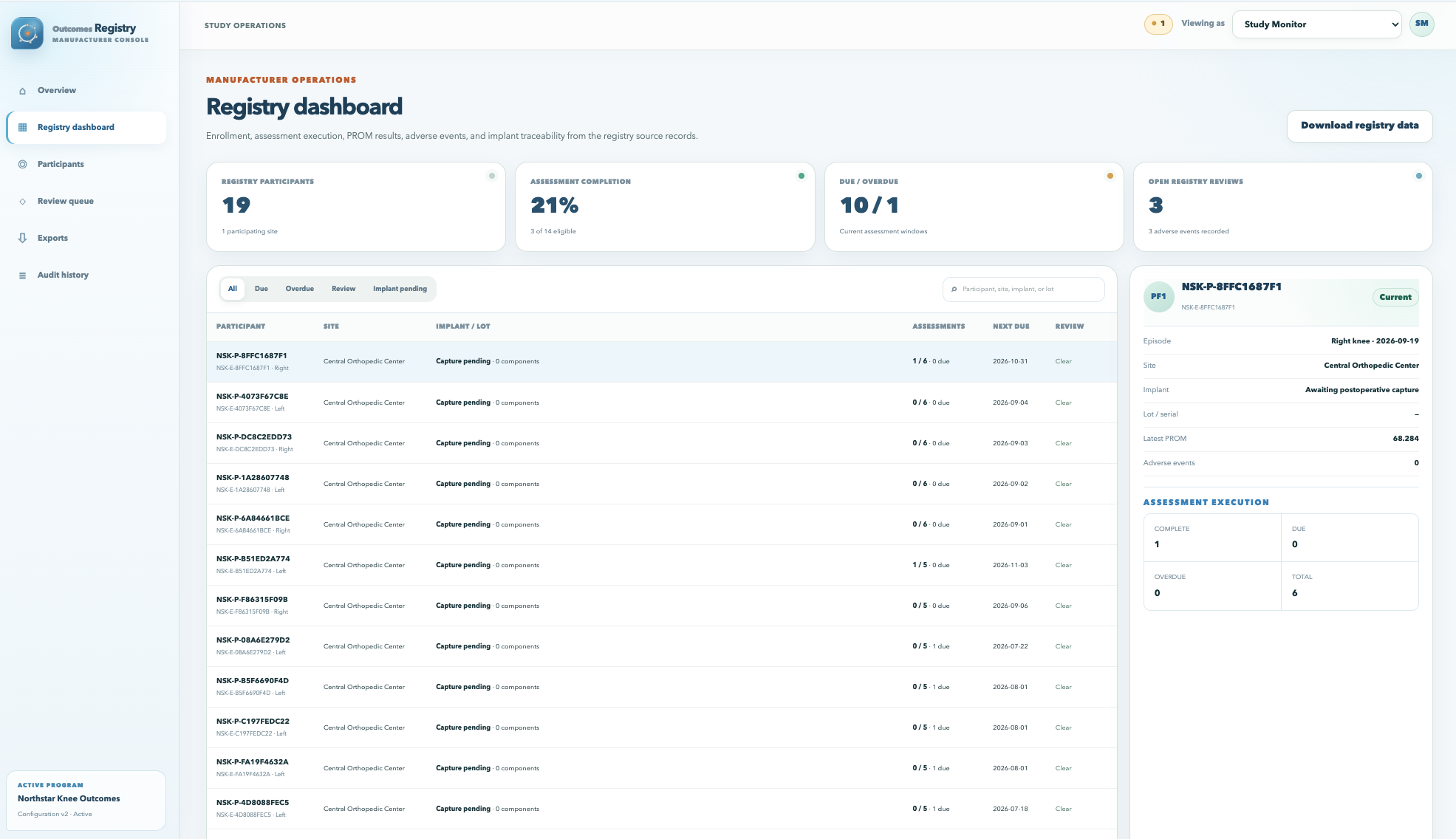Click the Overdue count tile in Assessment Execution
Screen dimensions: 1456x839
click(x=1212, y=586)
